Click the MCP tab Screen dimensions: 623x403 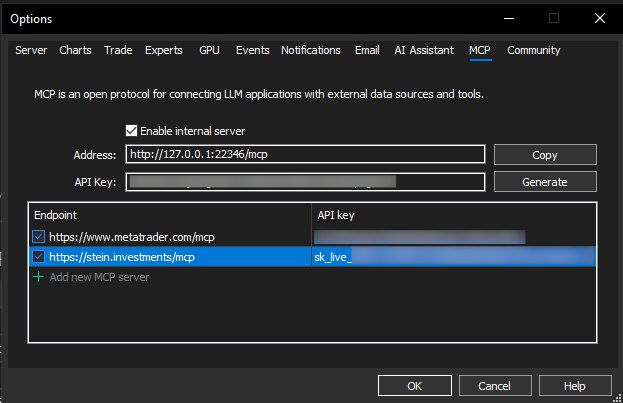(x=480, y=50)
